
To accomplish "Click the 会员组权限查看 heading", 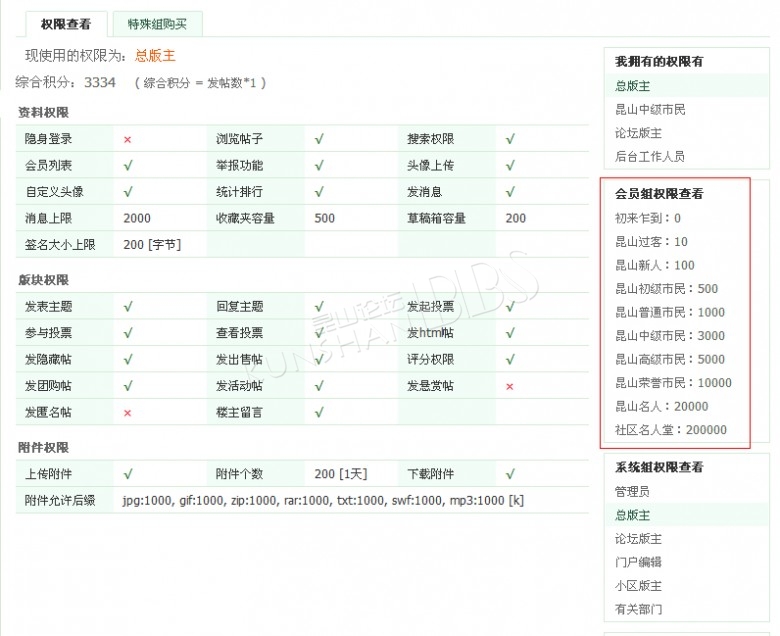I will (x=659, y=194).
